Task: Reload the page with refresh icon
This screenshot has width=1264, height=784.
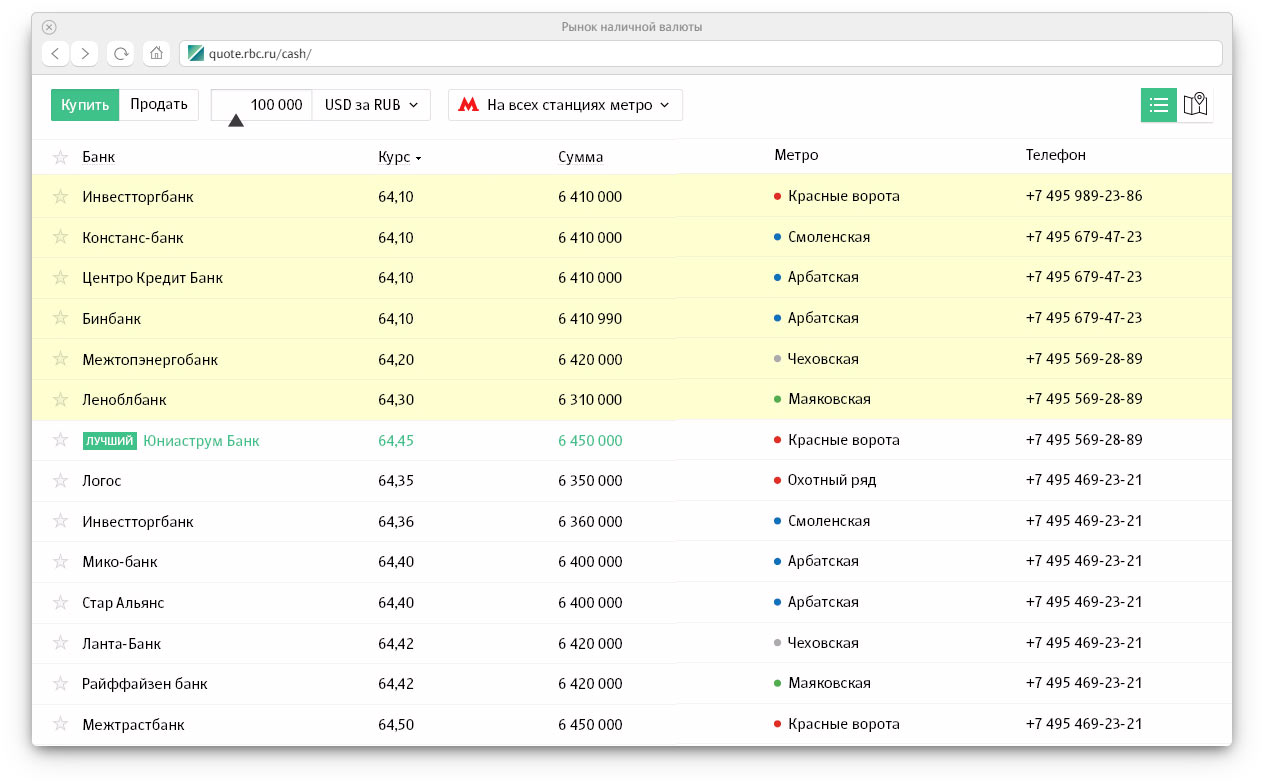Action: (x=121, y=53)
